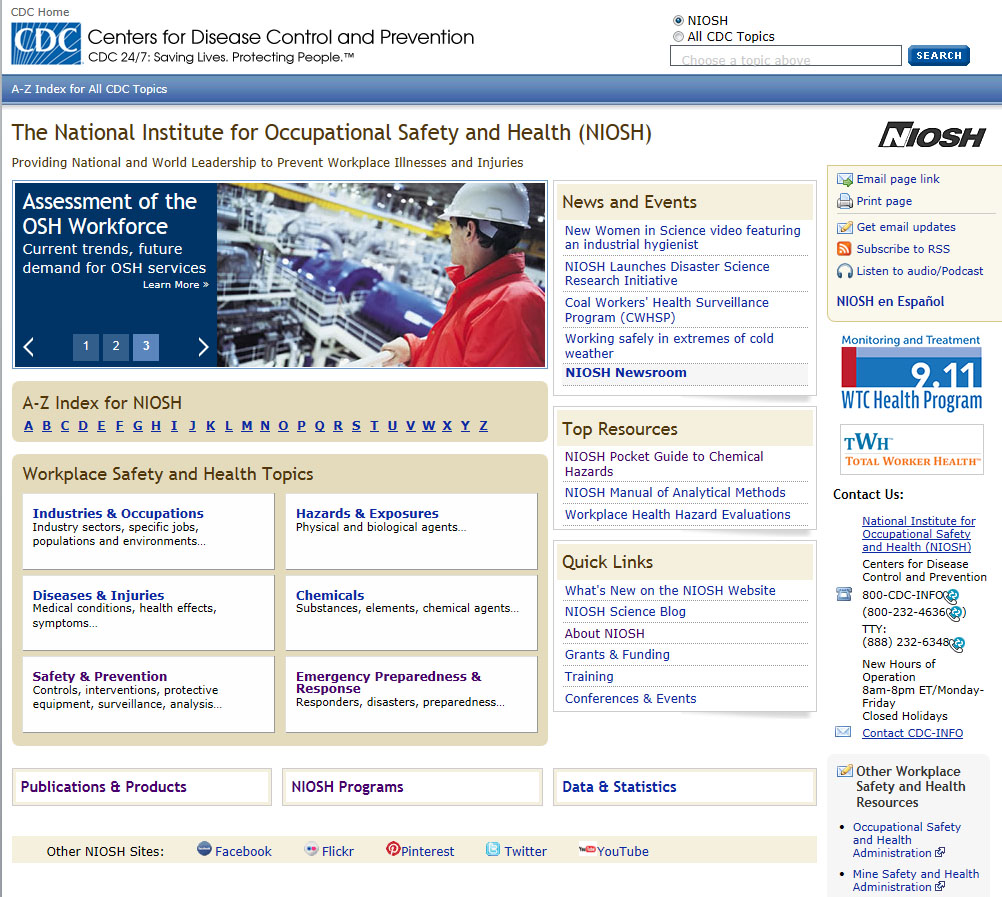Go to carousel slide 2
1002x897 pixels.
[116, 347]
